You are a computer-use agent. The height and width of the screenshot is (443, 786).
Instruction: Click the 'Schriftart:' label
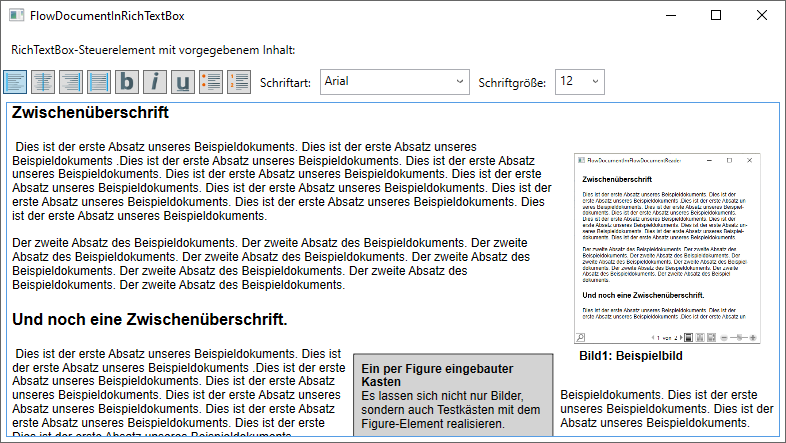[x=285, y=83]
